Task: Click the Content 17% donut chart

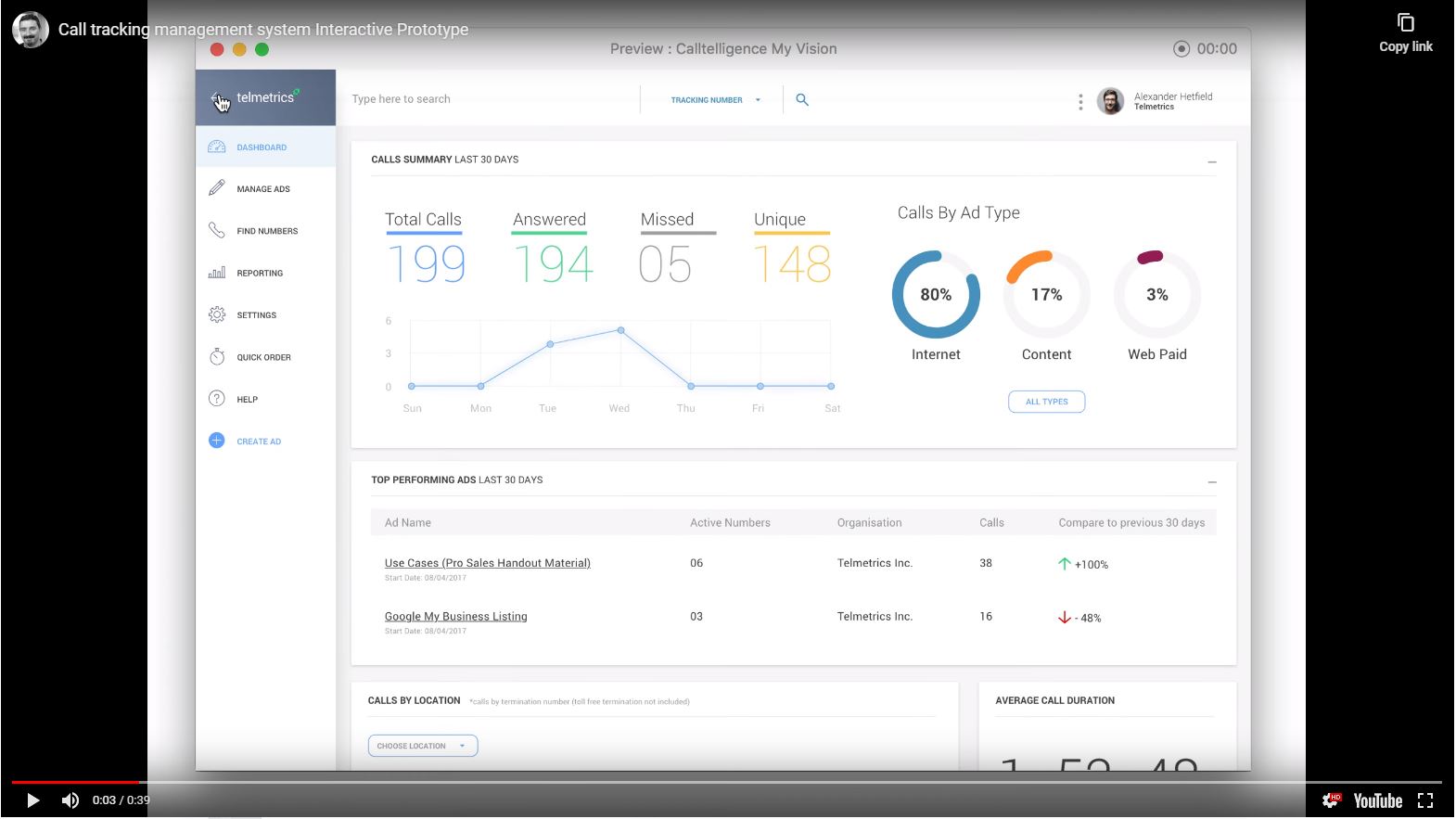Action: [x=1046, y=295]
